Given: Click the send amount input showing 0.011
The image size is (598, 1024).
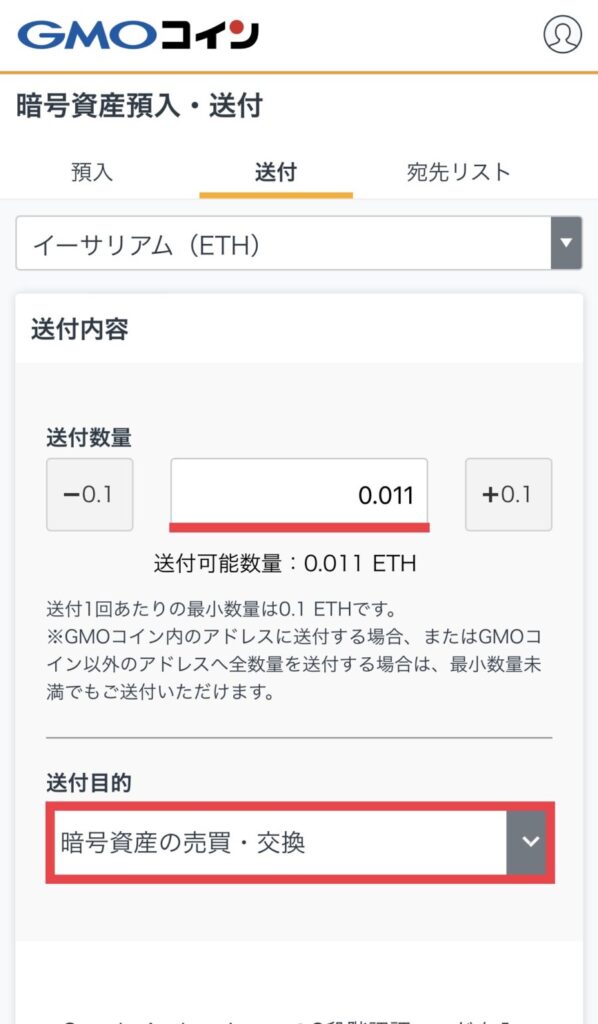Looking at the screenshot, I should click(299, 490).
